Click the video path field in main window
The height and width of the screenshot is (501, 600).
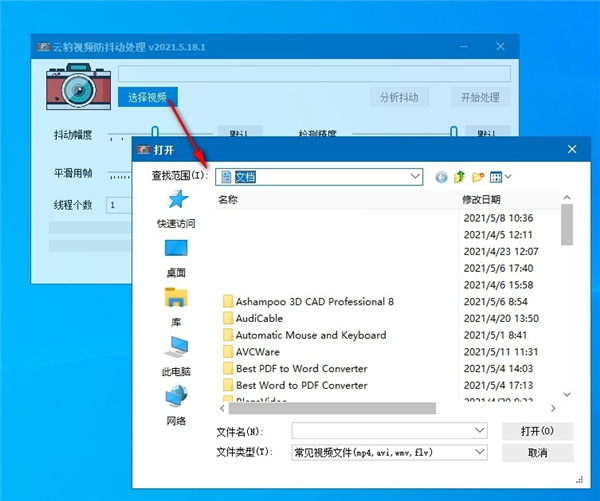314,73
